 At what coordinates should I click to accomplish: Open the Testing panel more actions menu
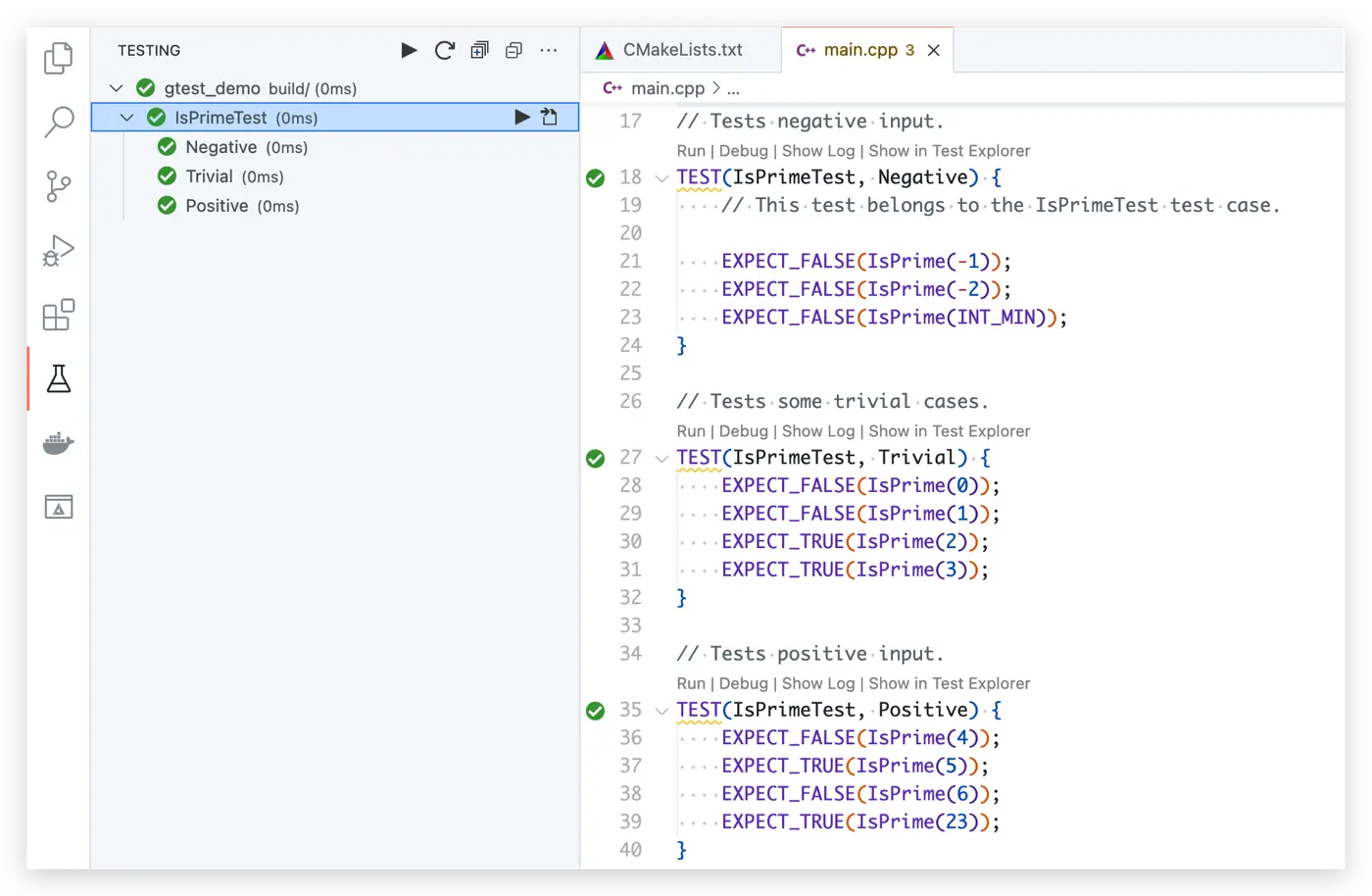click(x=549, y=50)
